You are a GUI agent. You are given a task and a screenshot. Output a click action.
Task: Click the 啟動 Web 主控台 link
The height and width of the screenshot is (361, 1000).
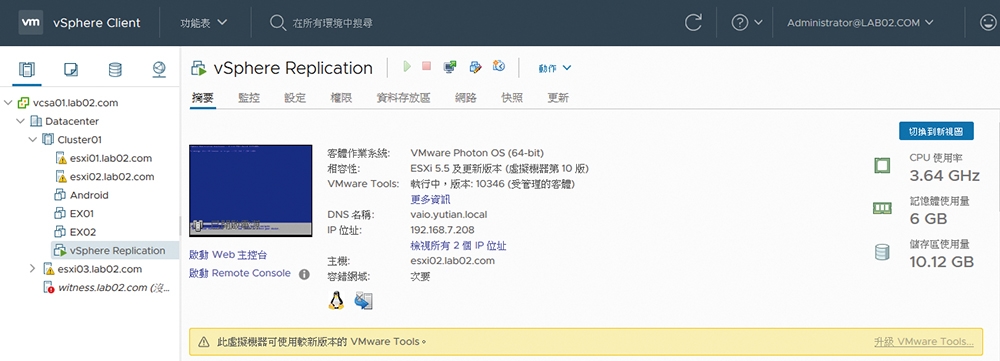point(228,255)
